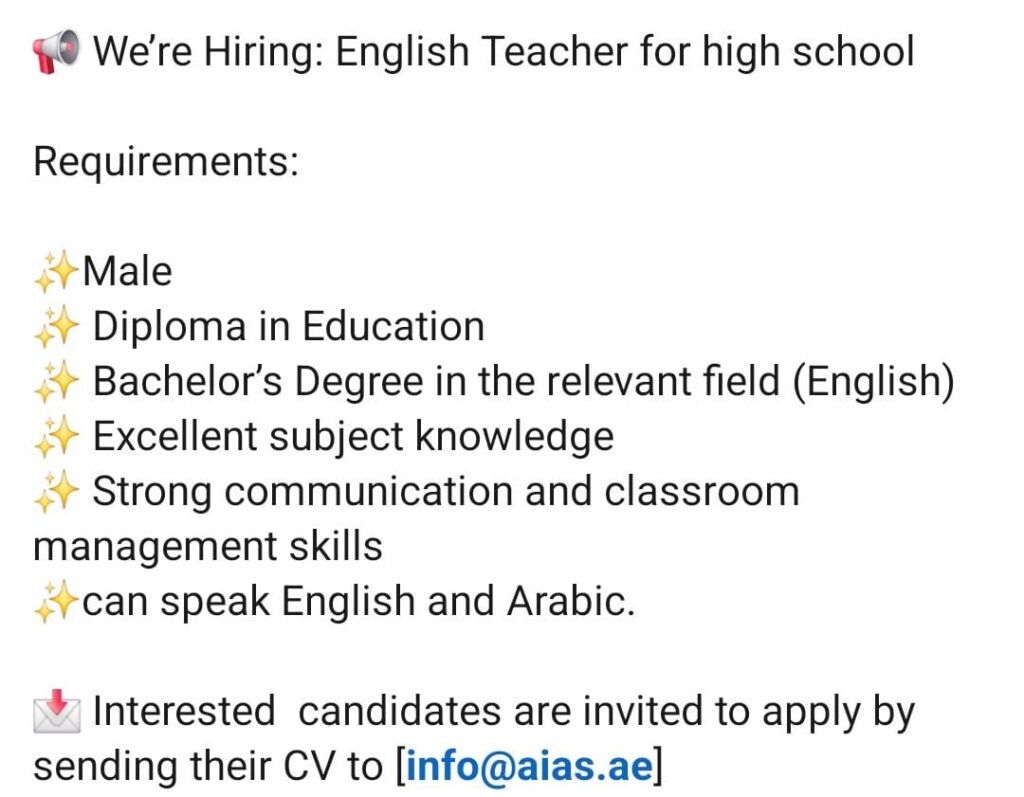Click the sparkle icon before Diploma in Education
1024x797 pixels.
[56, 327]
